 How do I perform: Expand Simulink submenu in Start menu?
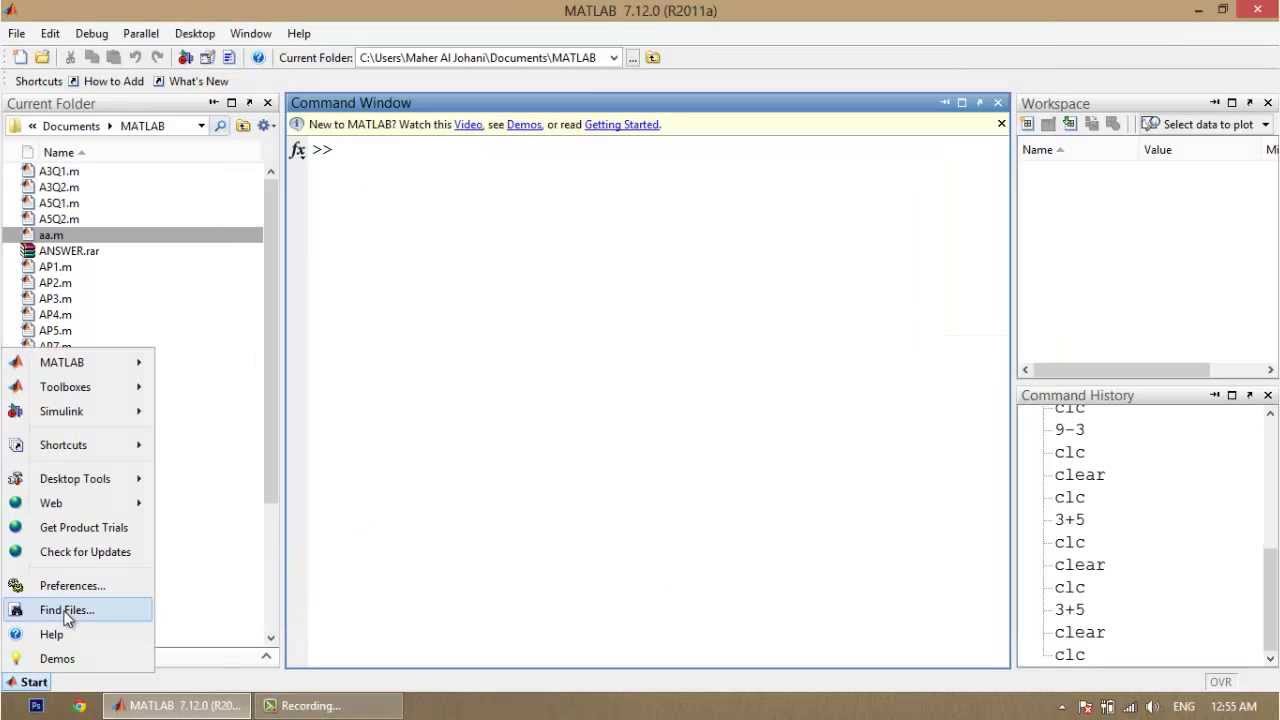pyautogui.click(x=78, y=411)
